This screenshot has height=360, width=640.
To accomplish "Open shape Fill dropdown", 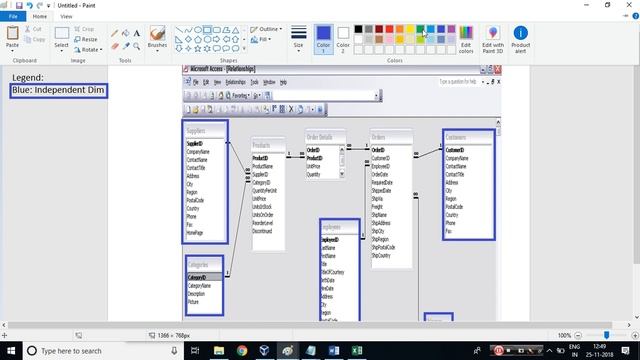I will click(x=261, y=39).
